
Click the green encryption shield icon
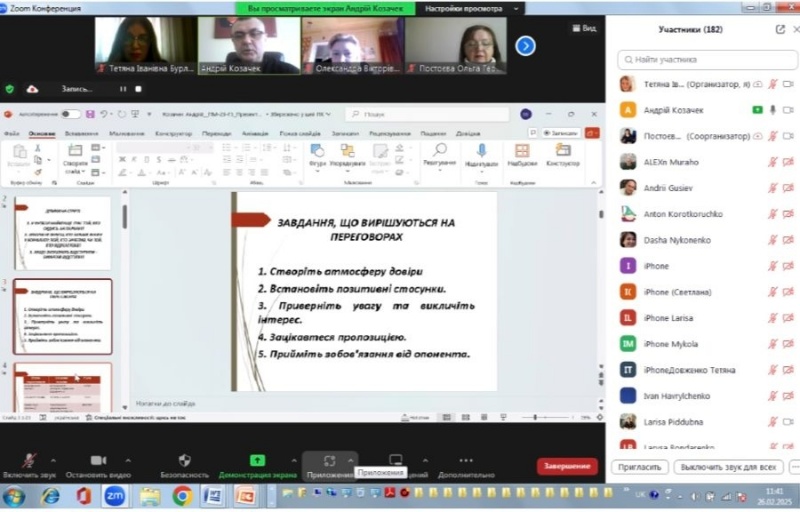(x=10, y=89)
